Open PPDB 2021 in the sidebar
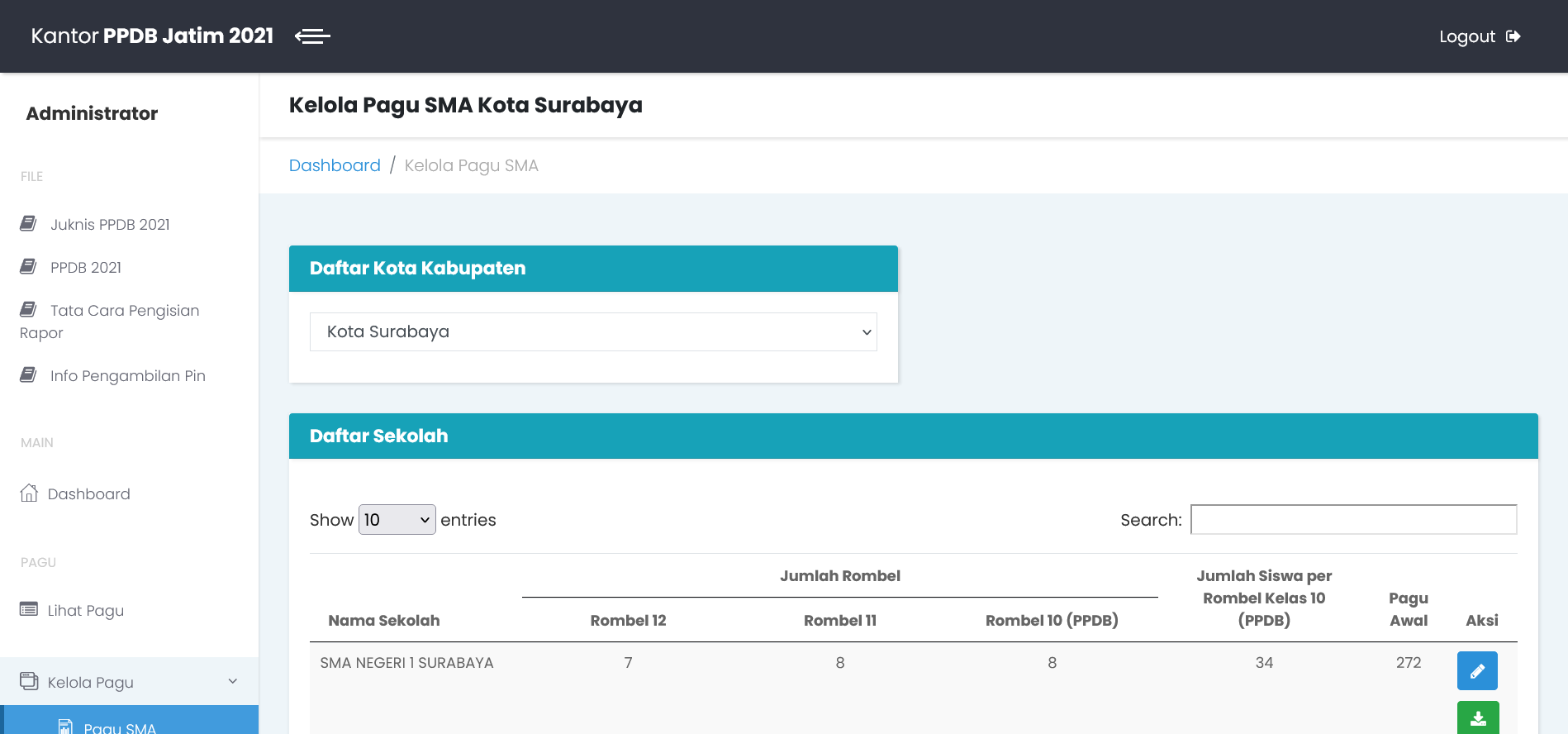Image resolution: width=1568 pixels, height=734 pixels. pos(86,268)
